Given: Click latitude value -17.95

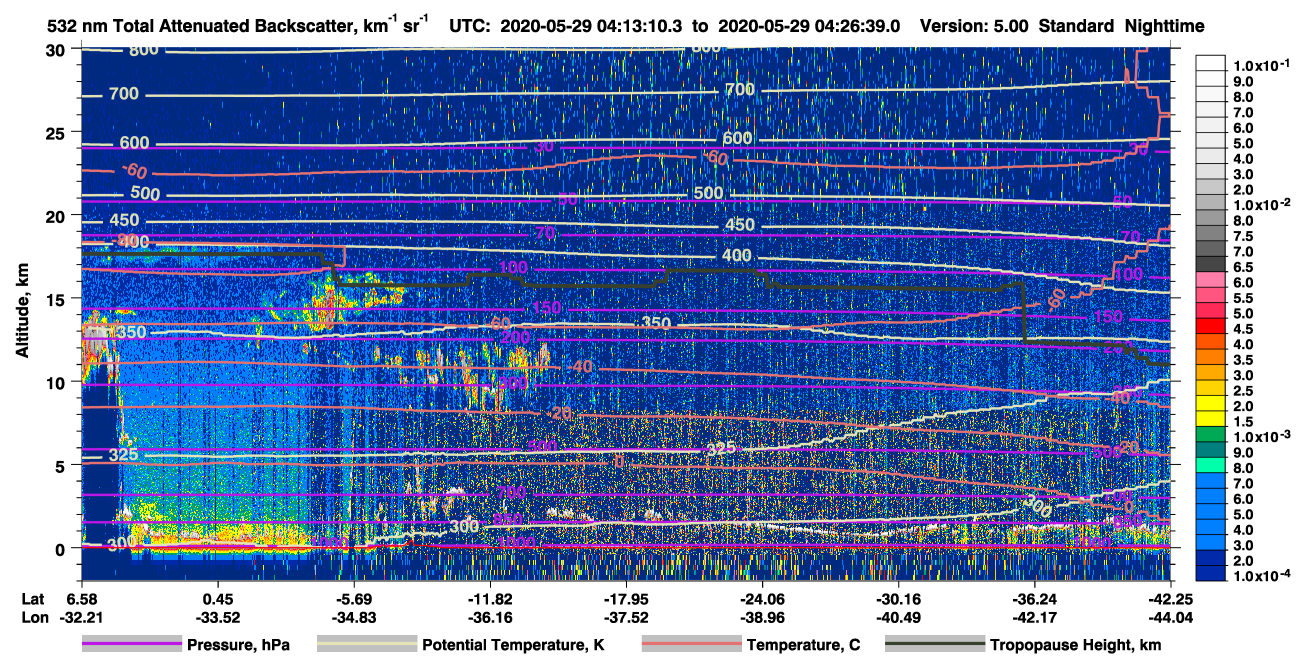Looking at the screenshot, I should pos(625,599).
